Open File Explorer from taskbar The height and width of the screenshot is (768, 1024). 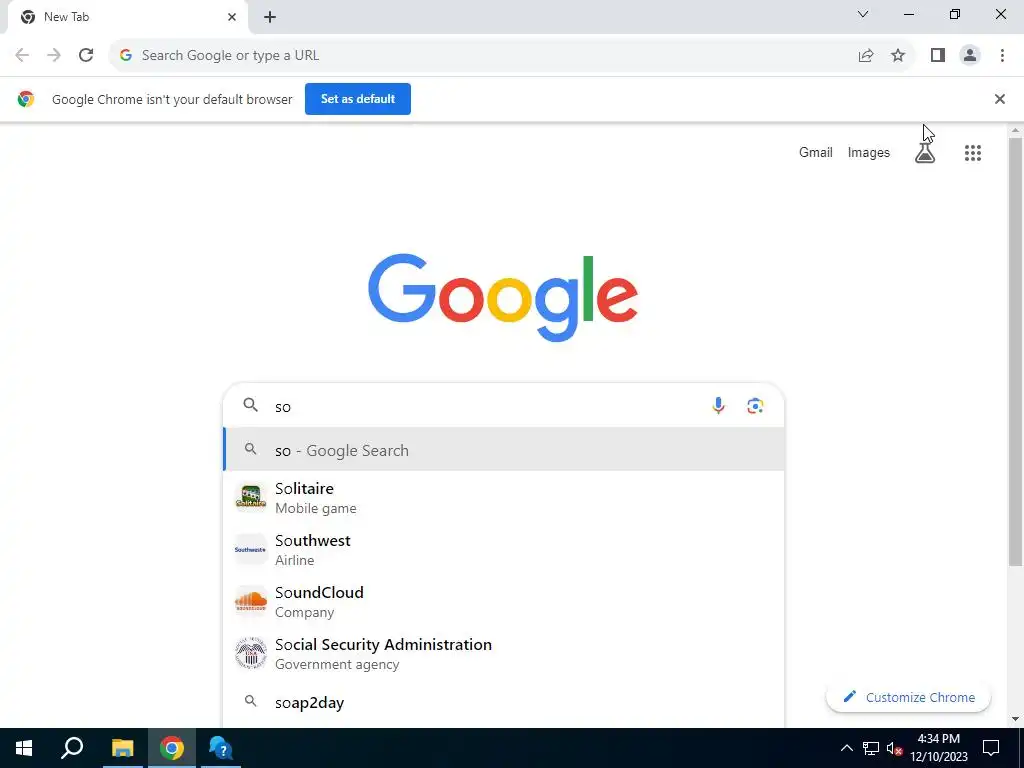[122, 748]
